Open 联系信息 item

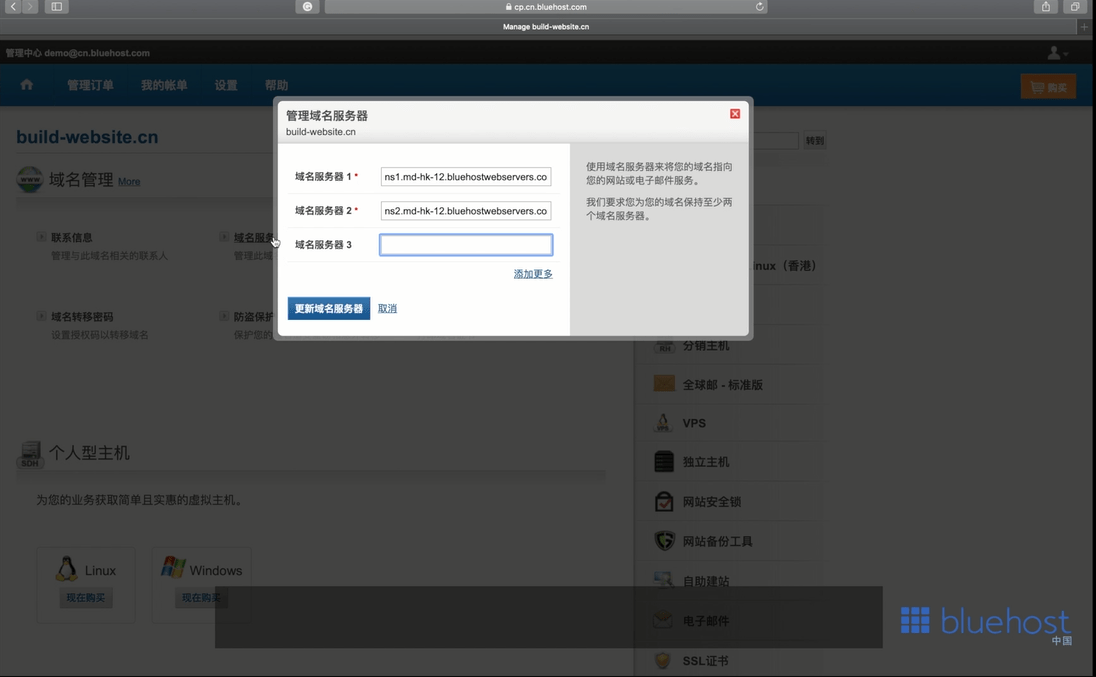pos(71,238)
